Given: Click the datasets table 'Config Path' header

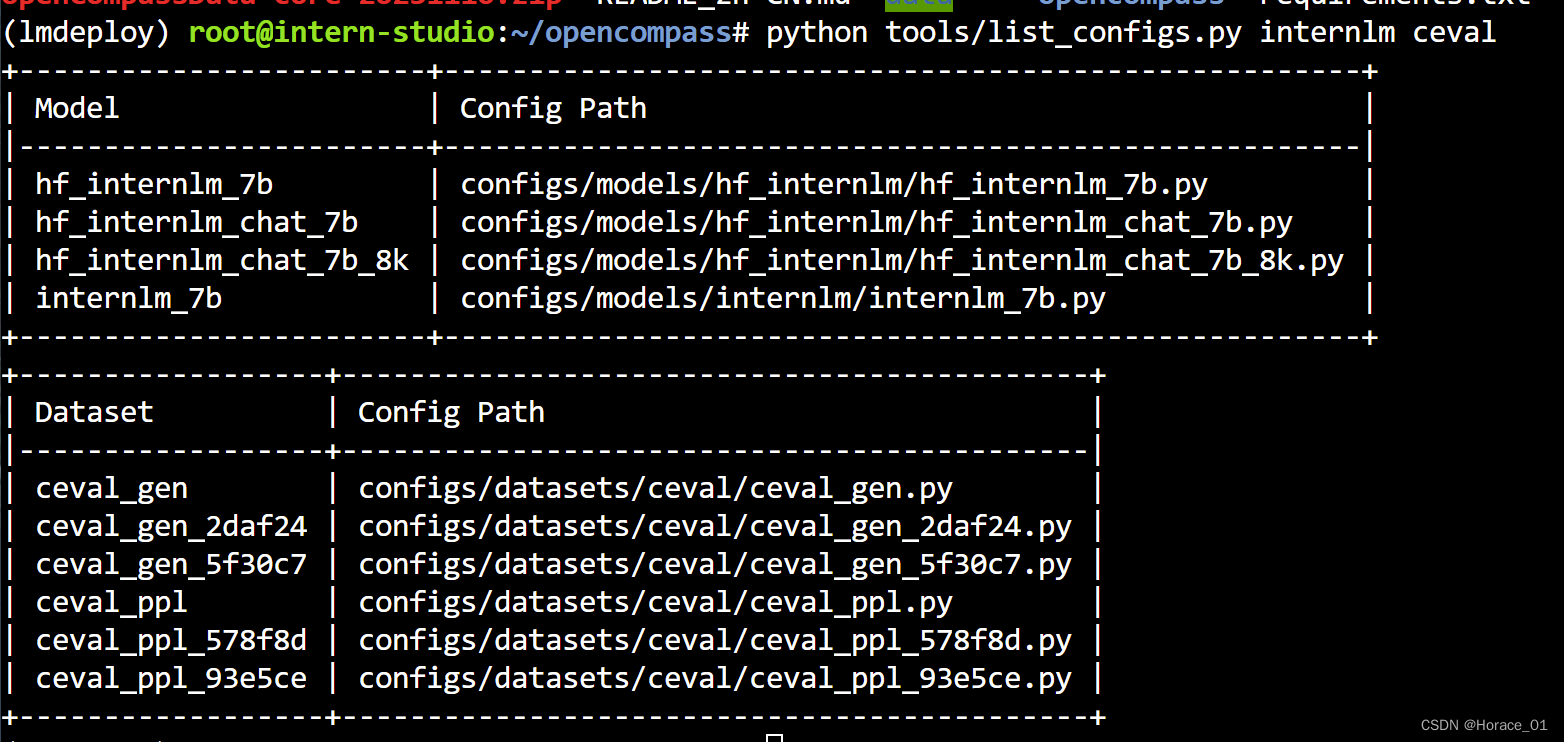Looking at the screenshot, I should pos(451,412).
